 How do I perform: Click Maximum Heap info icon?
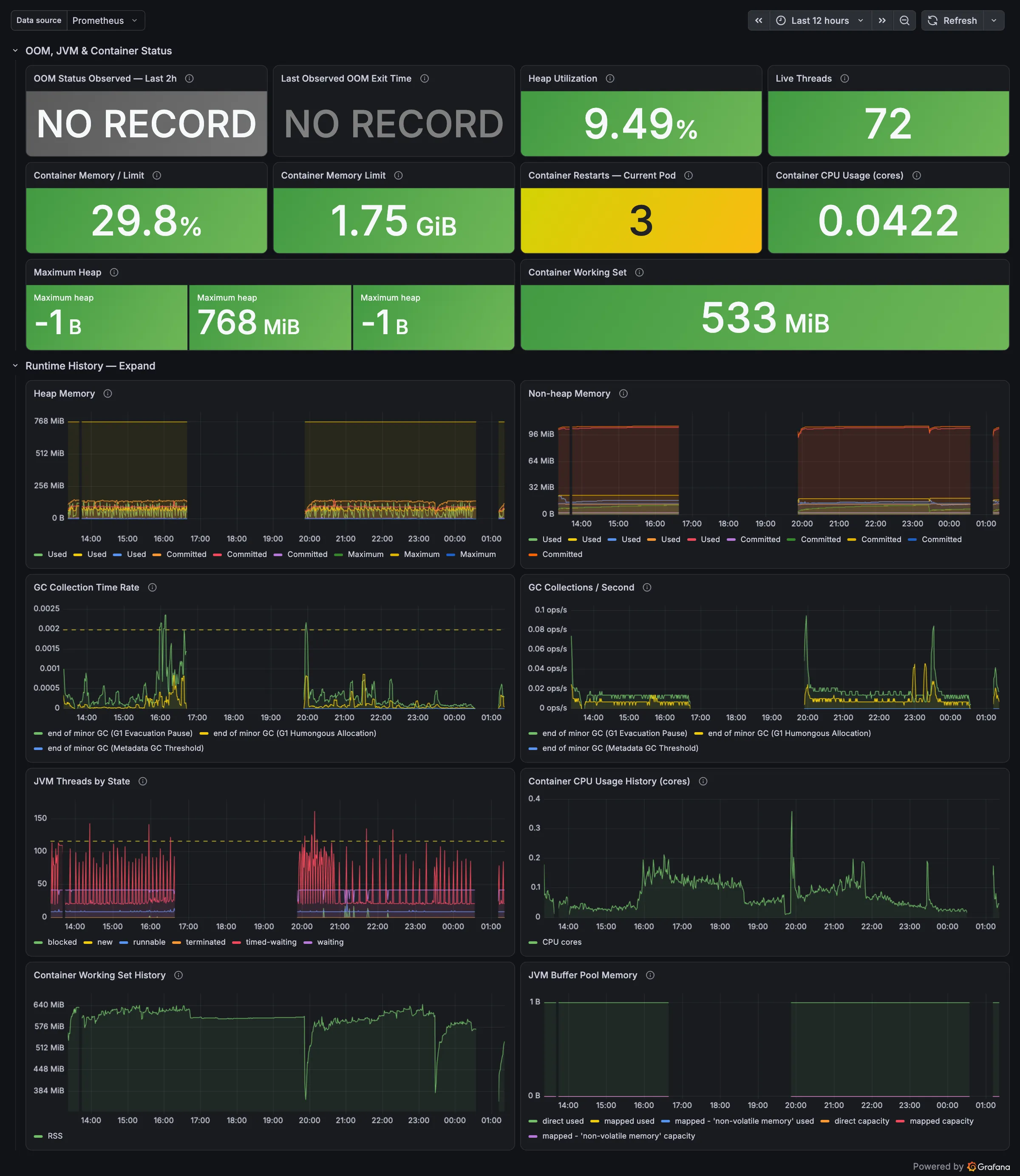pyautogui.click(x=114, y=272)
